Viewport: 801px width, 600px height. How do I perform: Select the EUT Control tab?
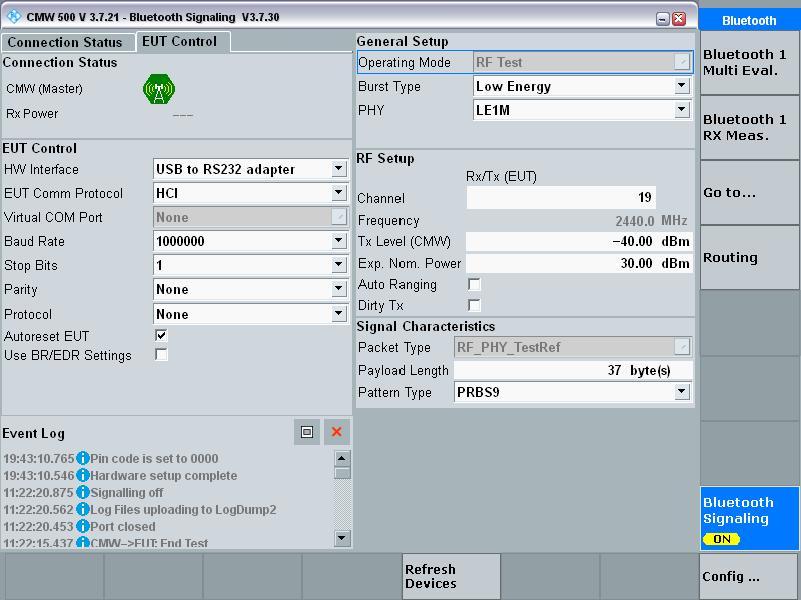[x=183, y=41]
